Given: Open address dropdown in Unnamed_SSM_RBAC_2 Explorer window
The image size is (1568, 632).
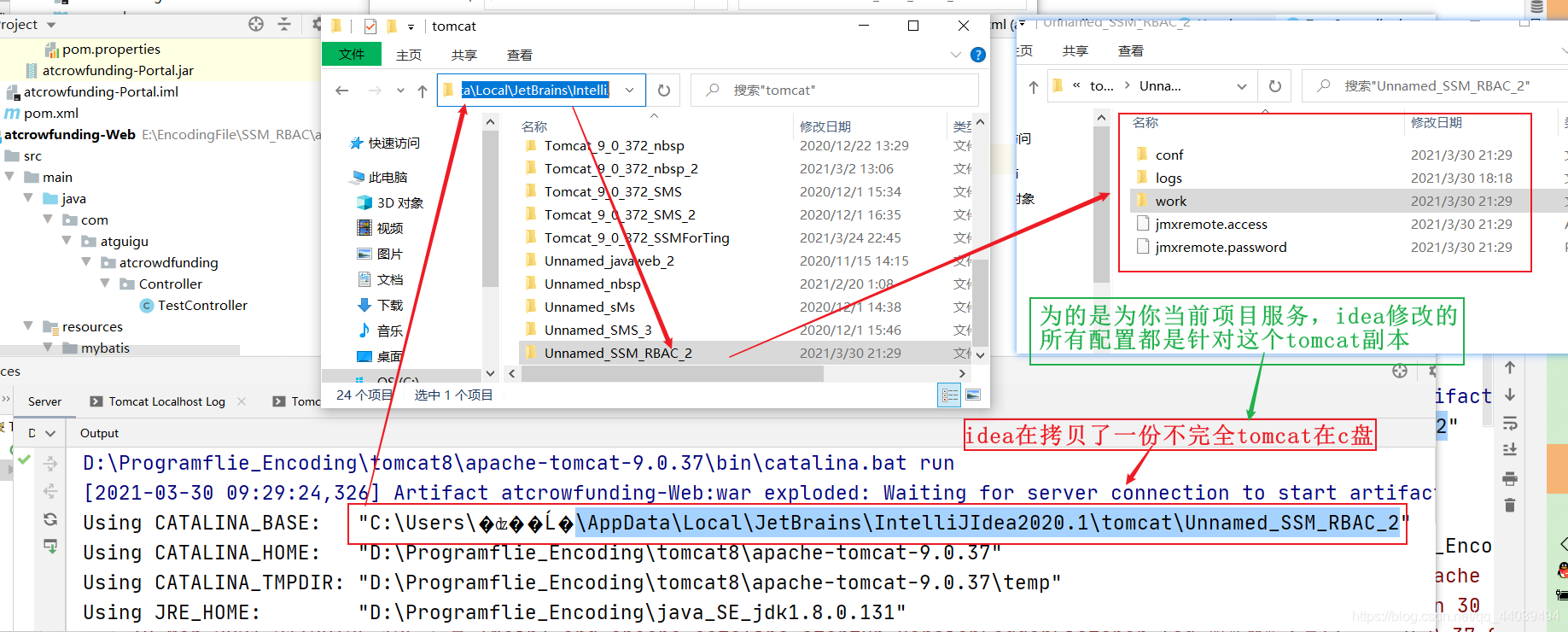Looking at the screenshot, I should 1242,86.
